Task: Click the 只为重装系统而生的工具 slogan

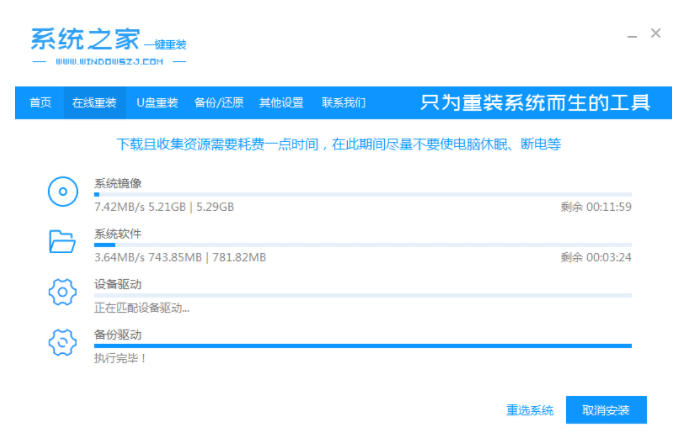Action: pos(535,103)
